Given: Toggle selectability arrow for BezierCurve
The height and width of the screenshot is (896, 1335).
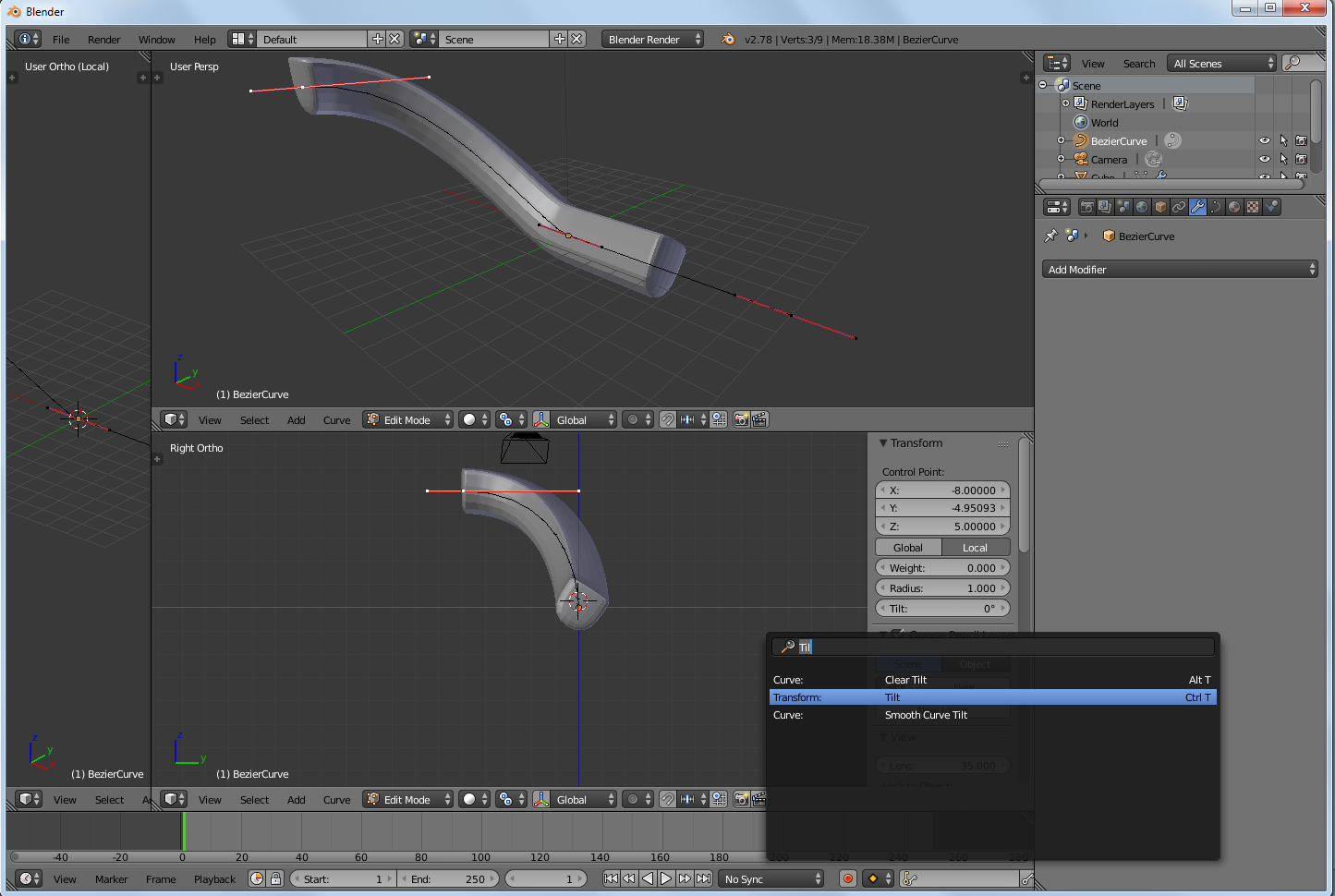Looking at the screenshot, I should point(1283,140).
